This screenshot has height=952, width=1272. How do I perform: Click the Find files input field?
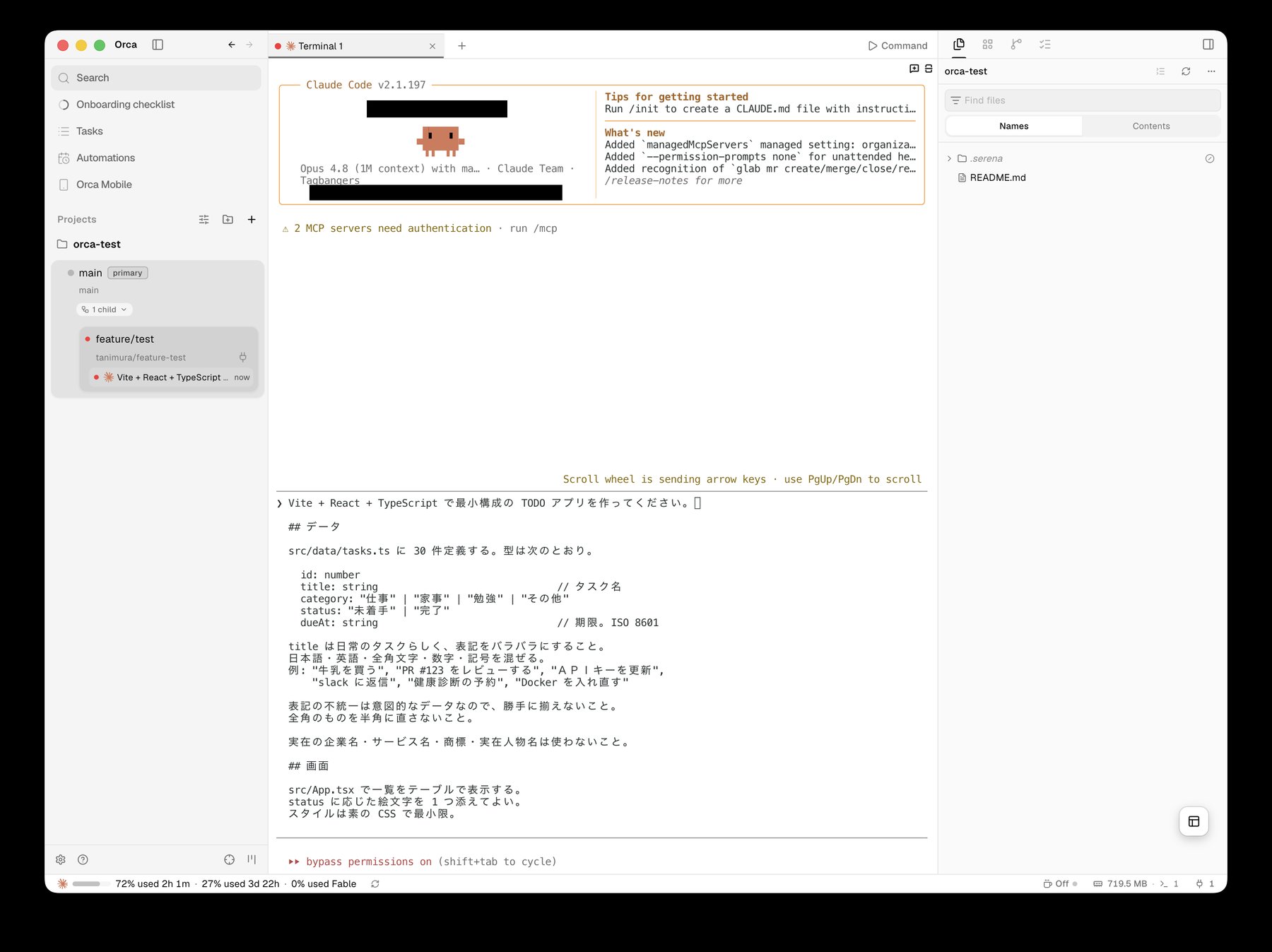[x=1083, y=100]
